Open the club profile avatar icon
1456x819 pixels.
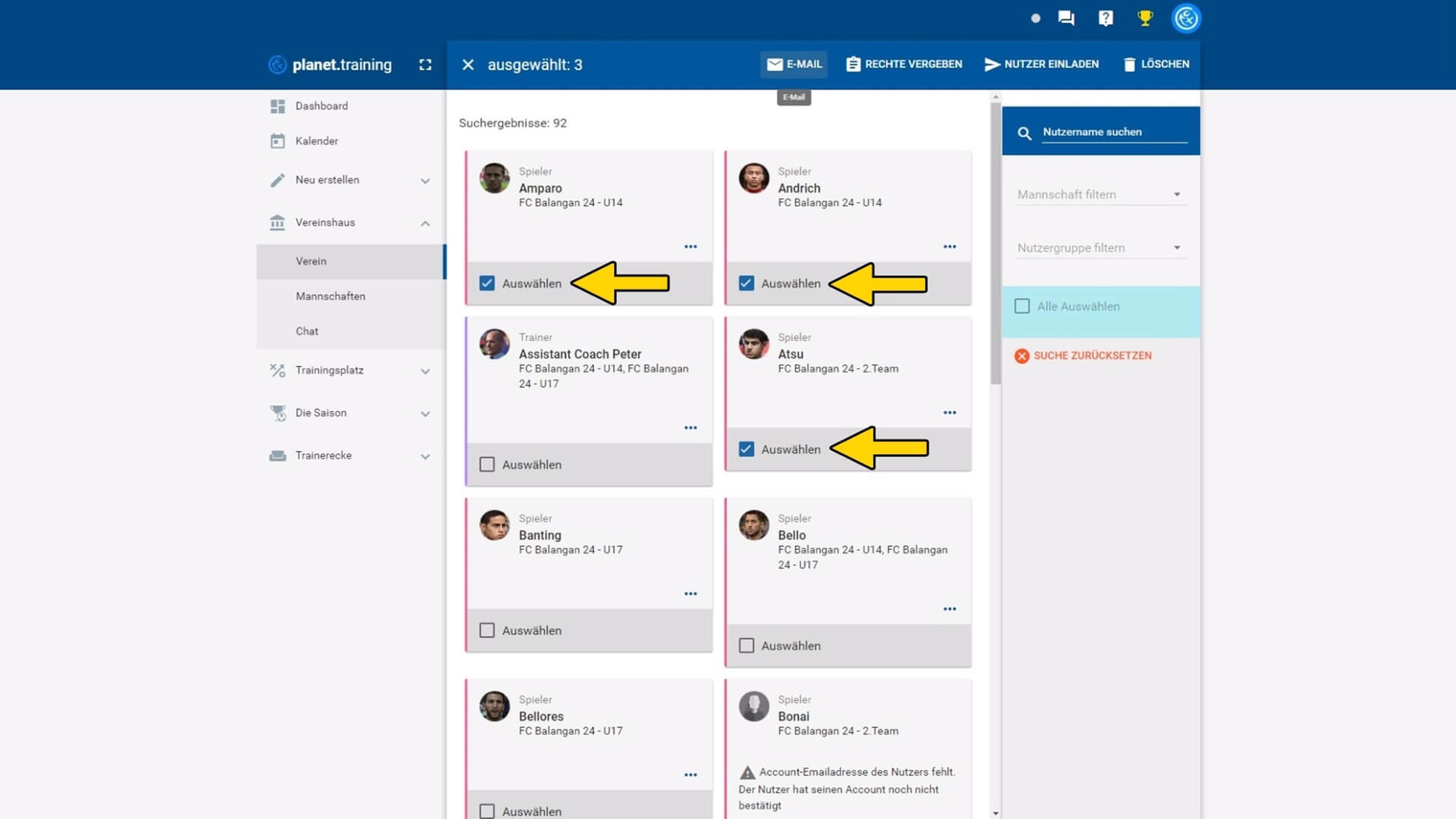(x=1186, y=19)
